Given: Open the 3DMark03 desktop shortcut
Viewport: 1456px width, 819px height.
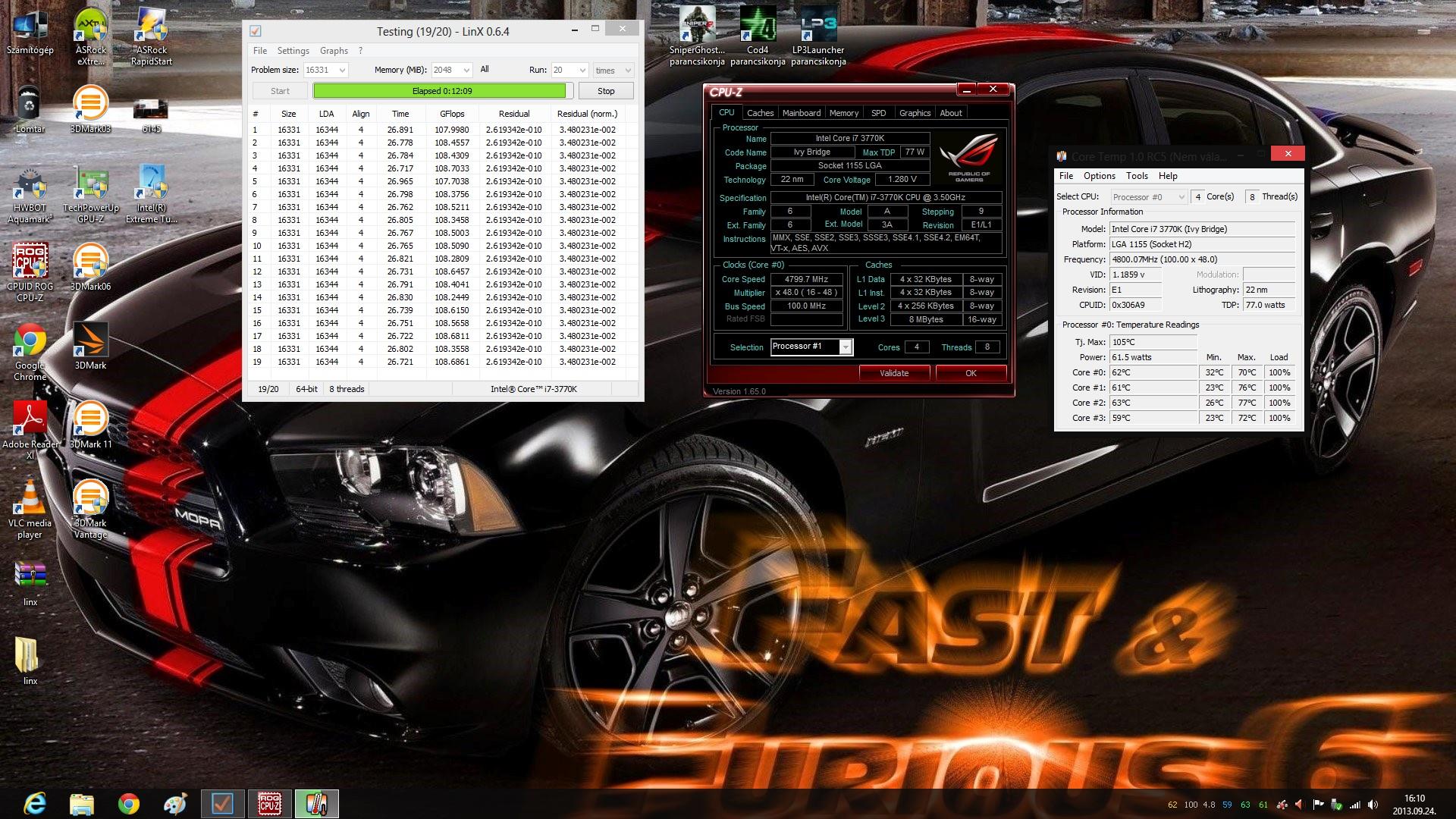Looking at the screenshot, I should [90, 108].
